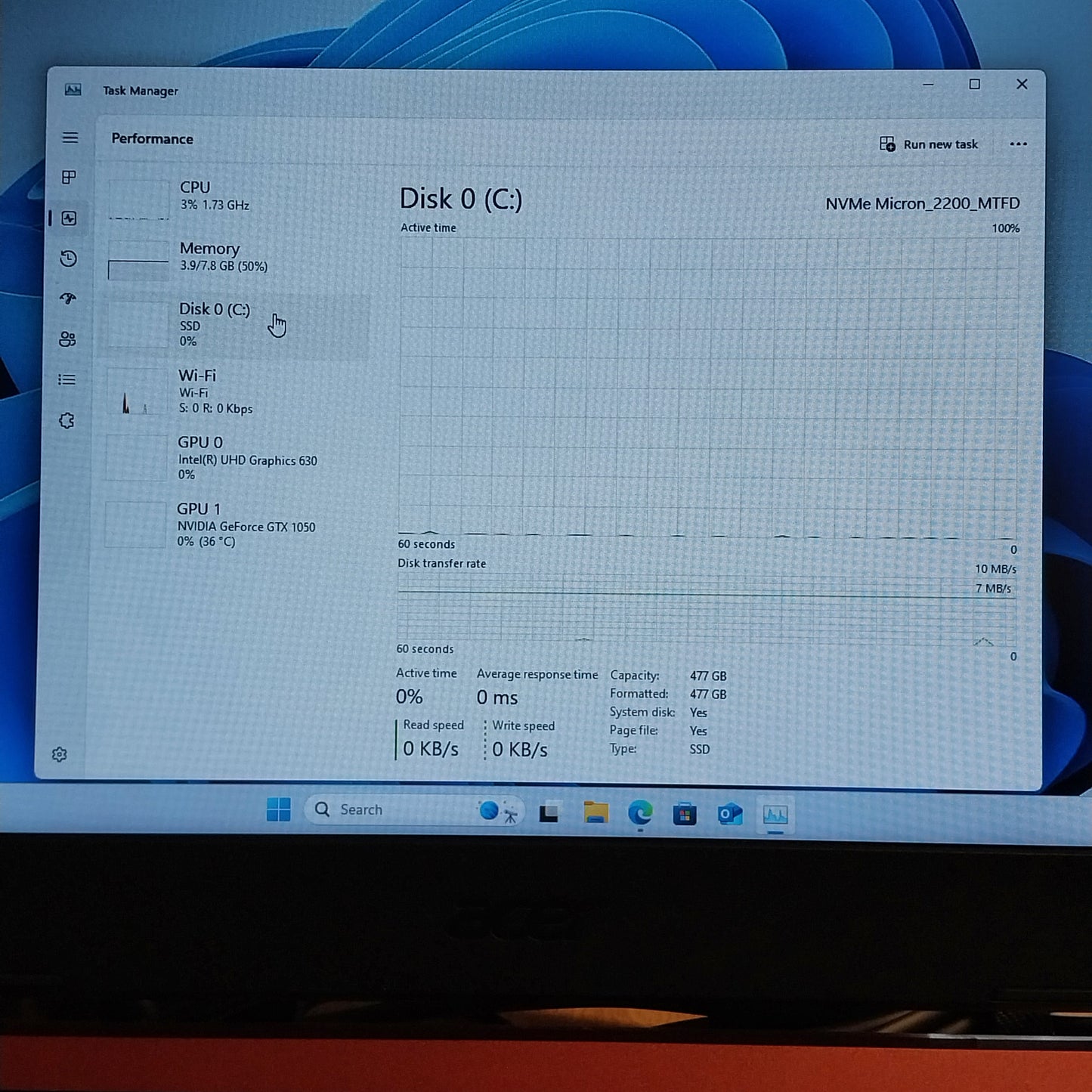
Task: Open Microsoft Store from the taskbar
Action: coord(685,814)
